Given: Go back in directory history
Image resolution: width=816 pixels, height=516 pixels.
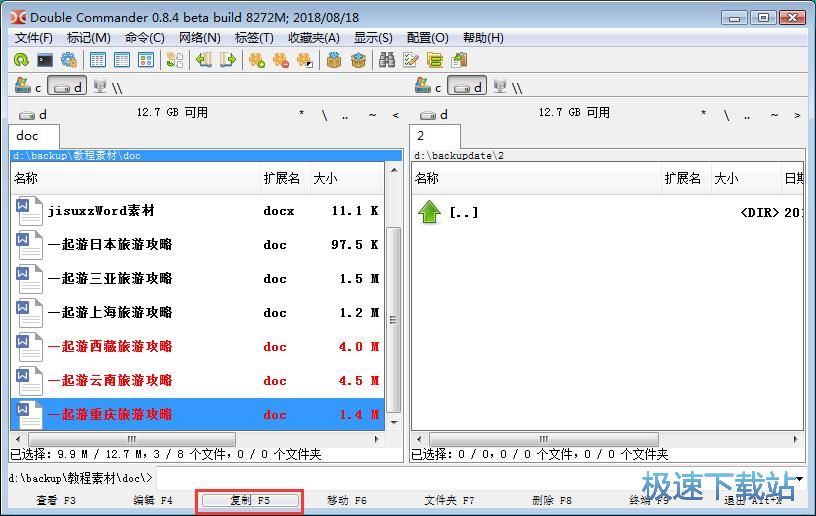Looking at the screenshot, I should (203, 60).
